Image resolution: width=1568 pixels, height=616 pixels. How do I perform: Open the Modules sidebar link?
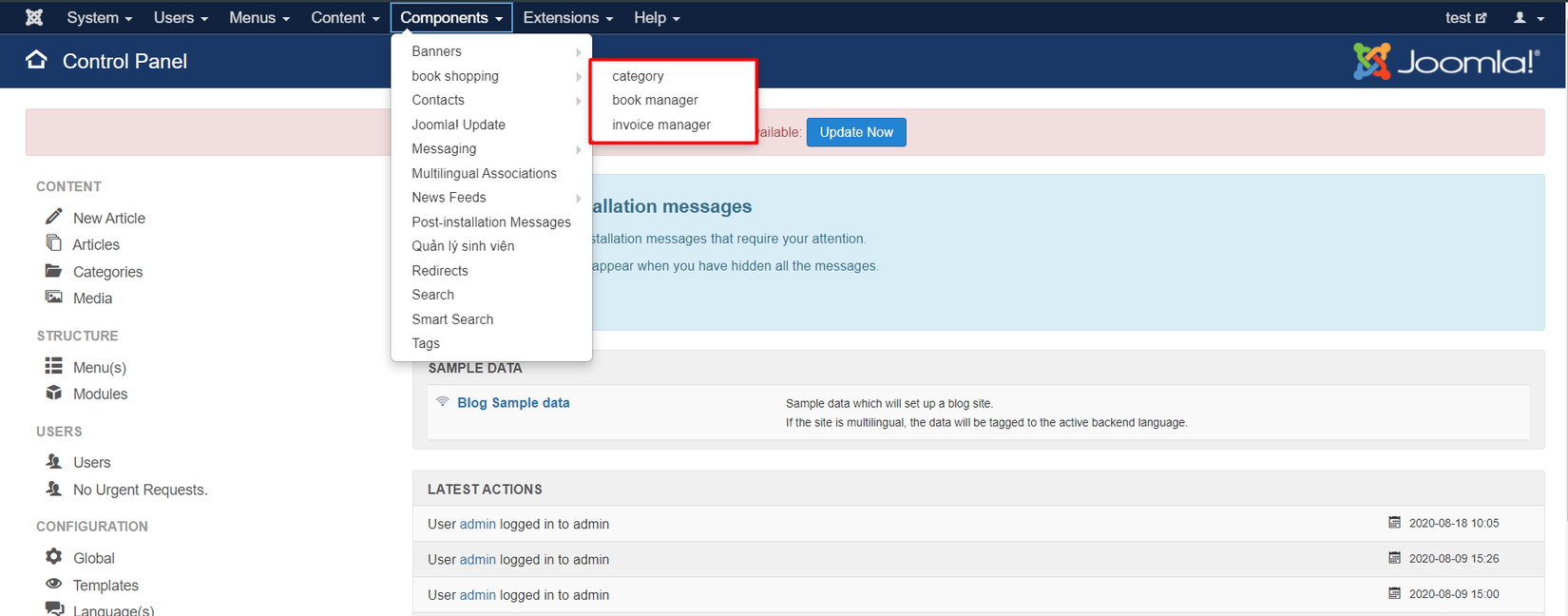(x=100, y=394)
